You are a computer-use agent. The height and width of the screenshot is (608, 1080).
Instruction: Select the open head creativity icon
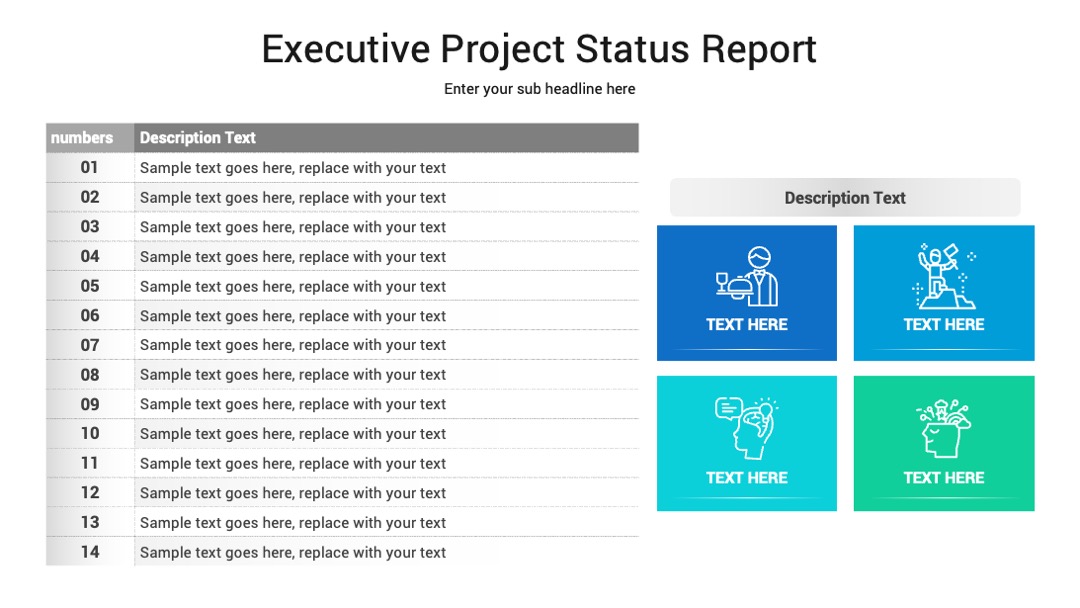pos(944,428)
